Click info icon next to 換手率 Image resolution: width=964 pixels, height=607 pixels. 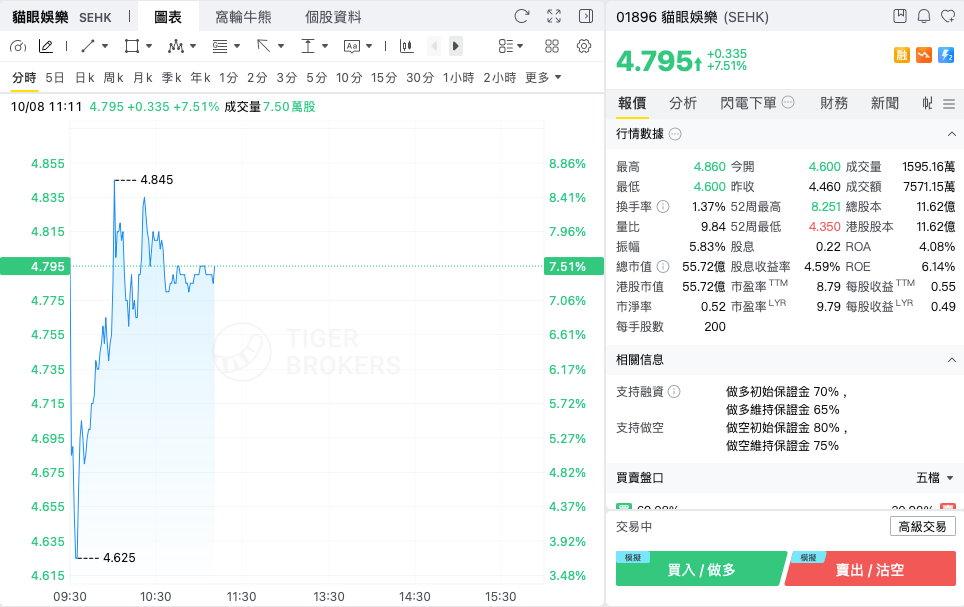(x=663, y=207)
